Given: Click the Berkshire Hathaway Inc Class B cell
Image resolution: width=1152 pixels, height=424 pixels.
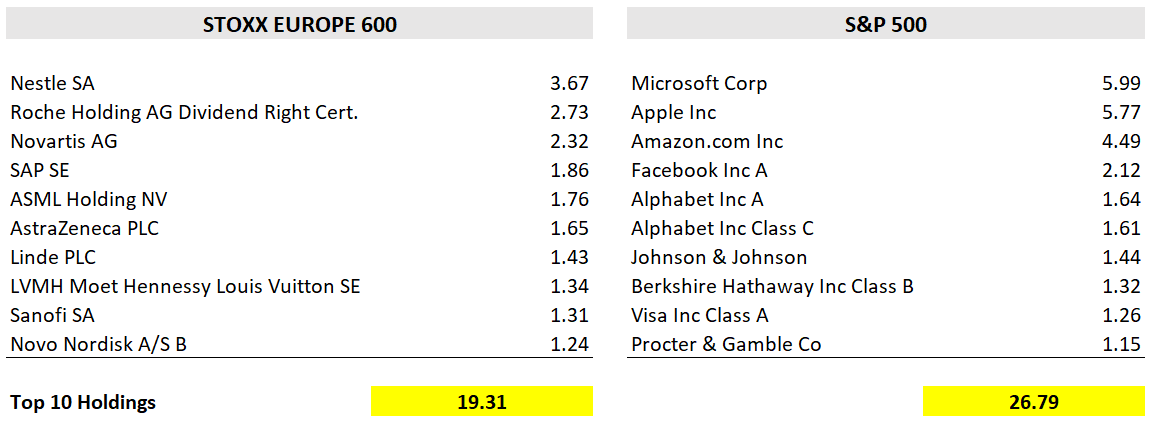Looking at the screenshot, I should point(772,287).
